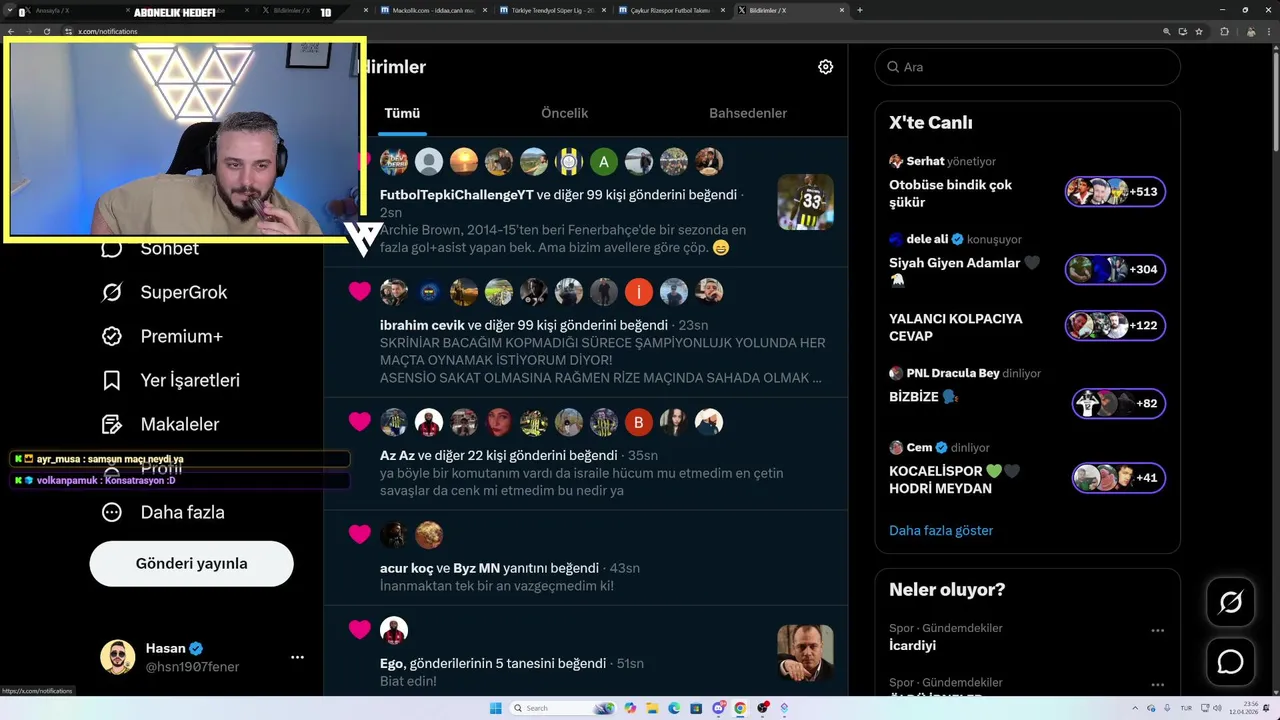Click heart icon on Ego notification
This screenshot has height=720, width=1280.
tap(360, 630)
